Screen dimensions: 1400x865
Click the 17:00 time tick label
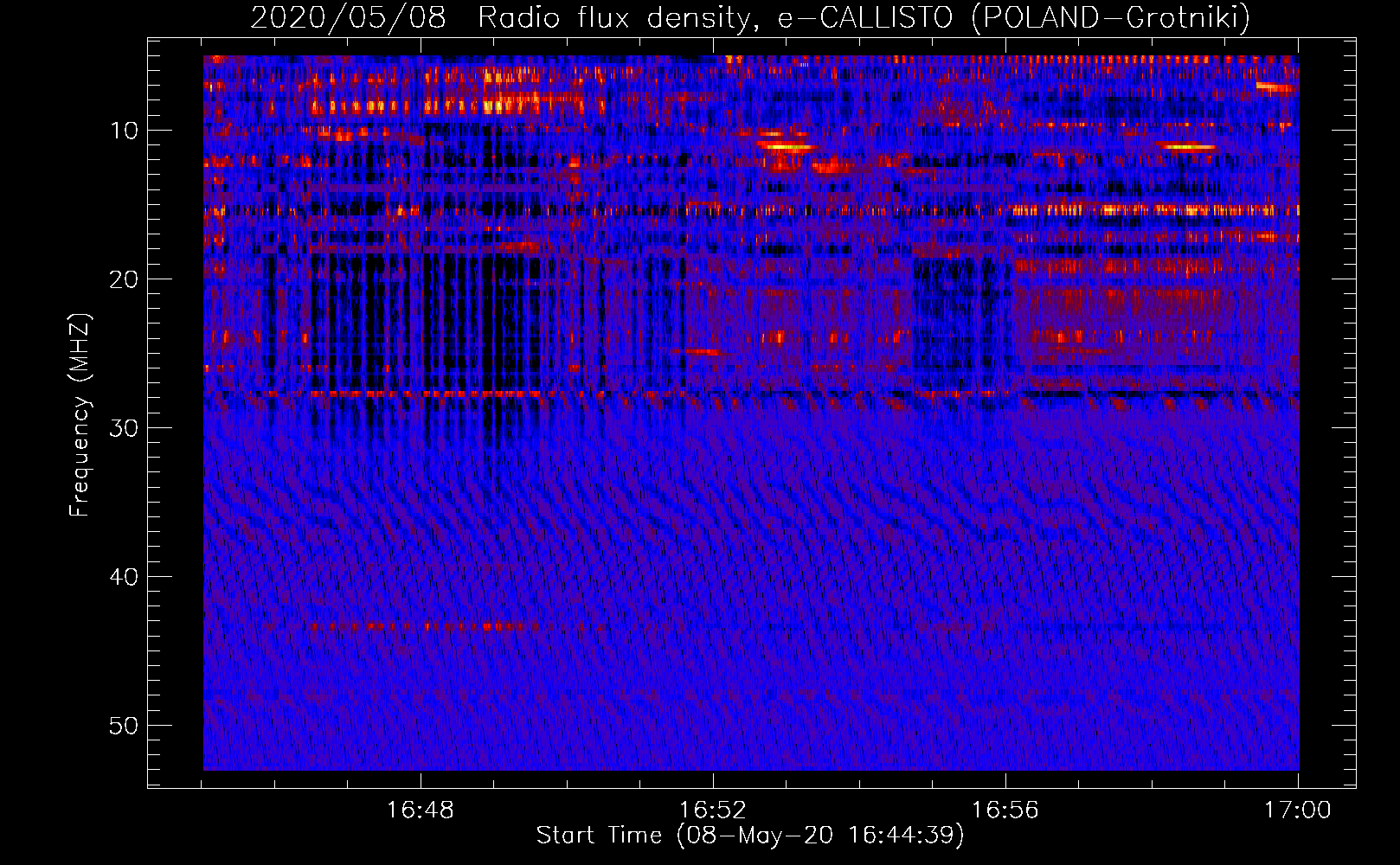click(x=1298, y=811)
